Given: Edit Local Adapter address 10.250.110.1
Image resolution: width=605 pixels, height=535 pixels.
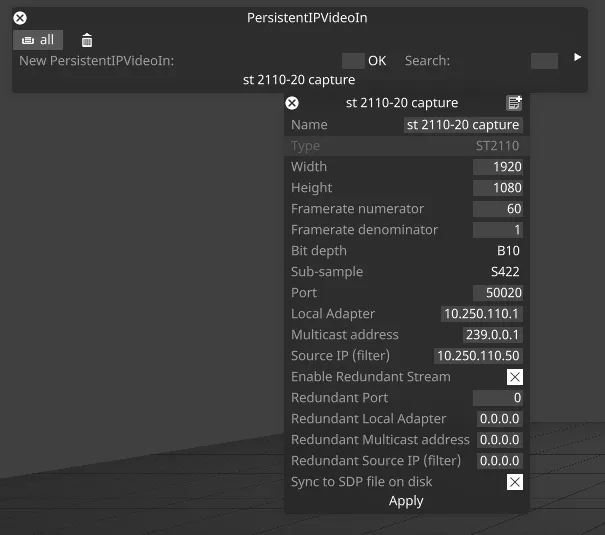Looking at the screenshot, I should point(482,314).
